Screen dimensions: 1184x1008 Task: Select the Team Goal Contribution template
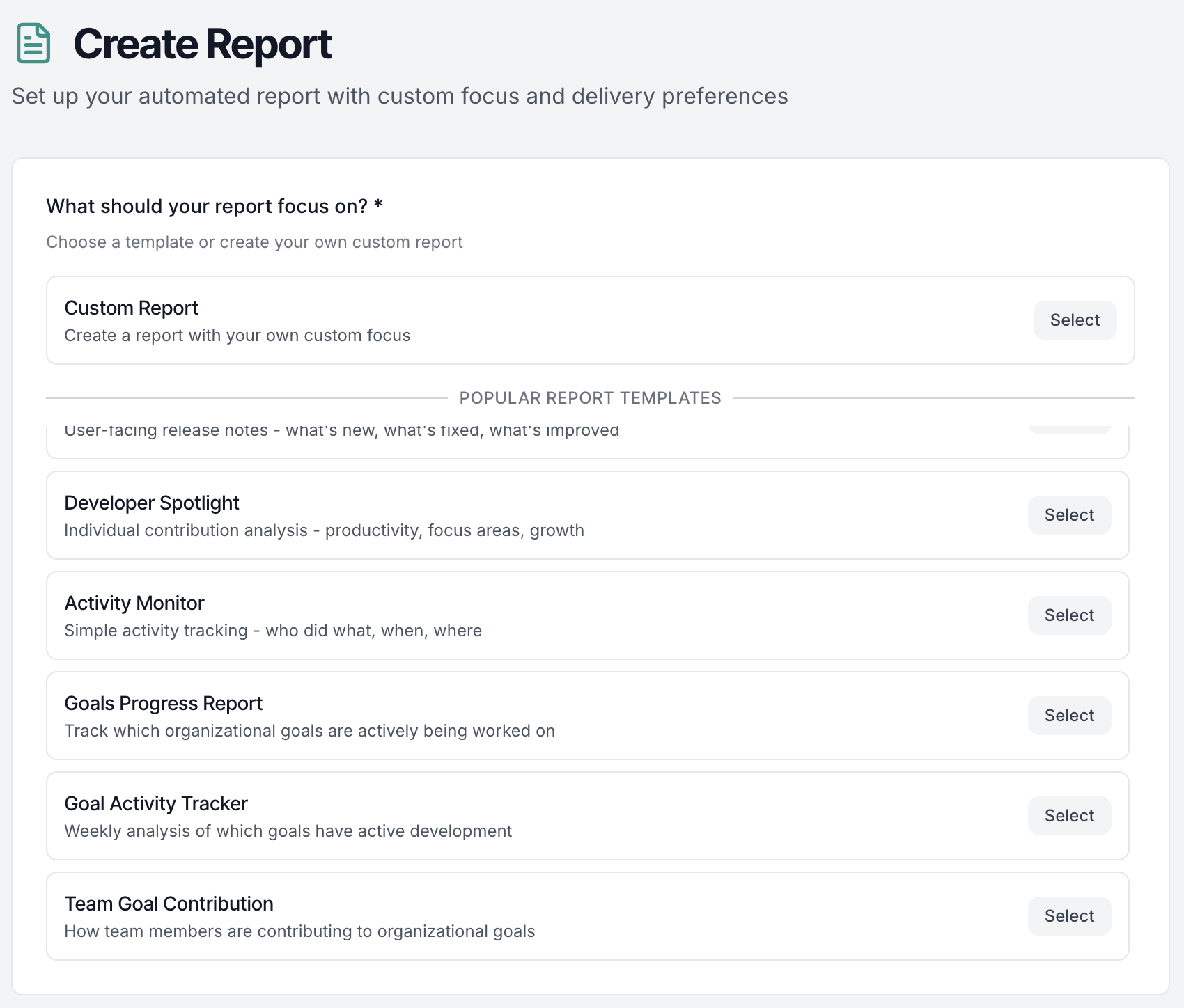tap(1069, 915)
